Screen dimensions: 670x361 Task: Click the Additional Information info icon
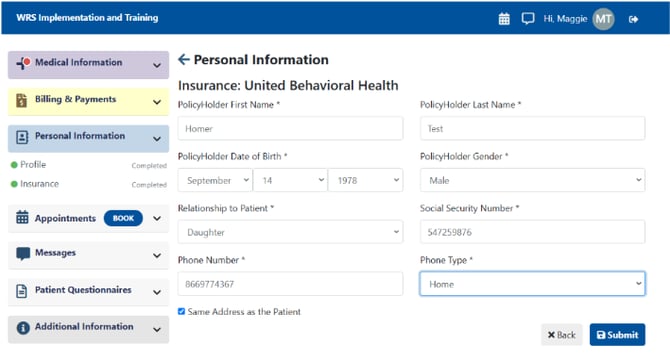click(23, 328)
